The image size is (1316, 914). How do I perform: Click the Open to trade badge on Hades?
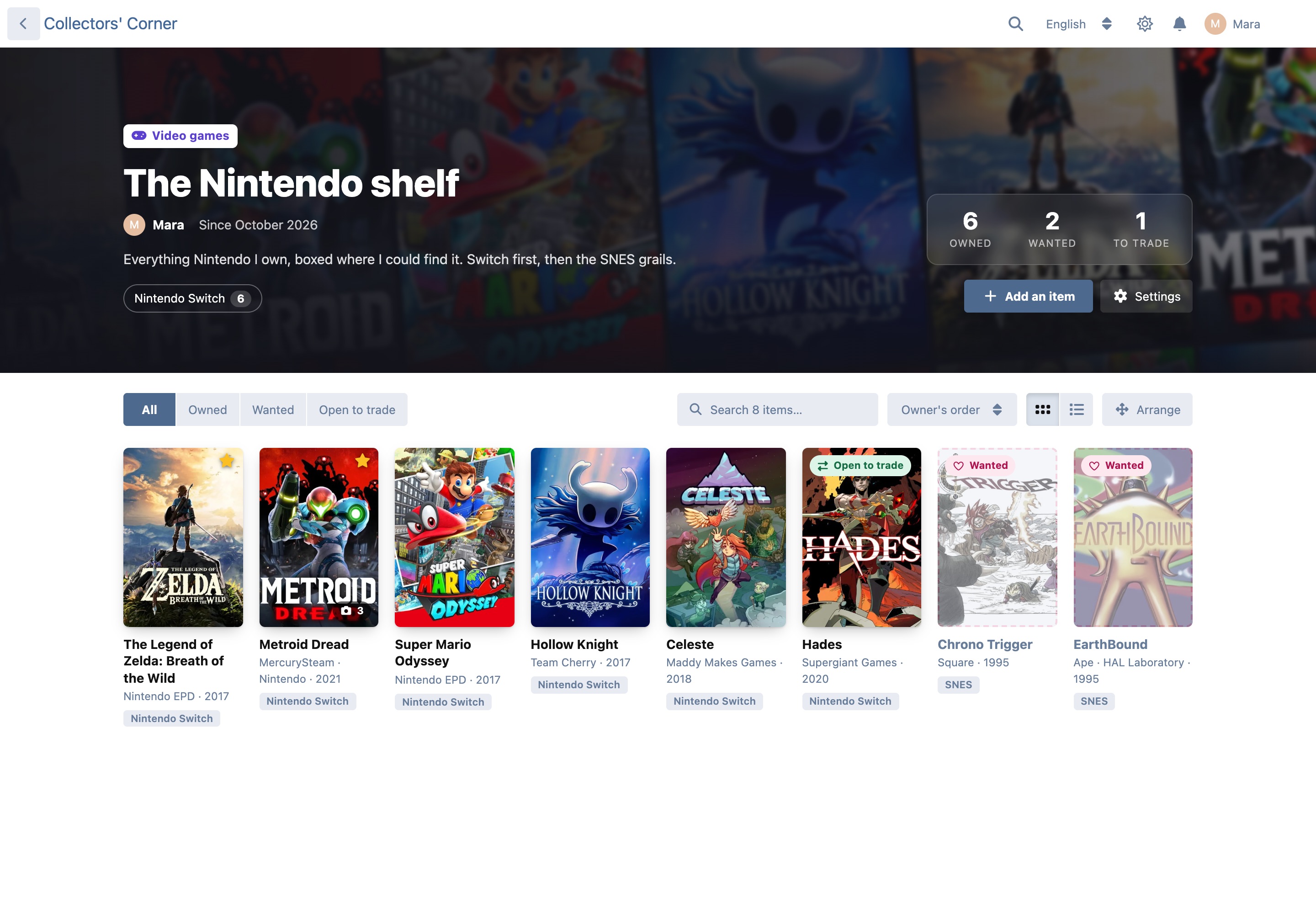860,466
